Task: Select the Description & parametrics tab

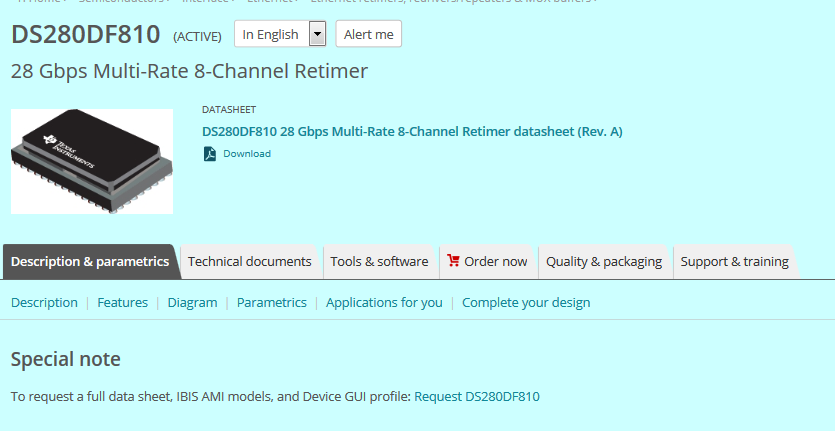Action: pyautogui.click(x=90, y=261)
